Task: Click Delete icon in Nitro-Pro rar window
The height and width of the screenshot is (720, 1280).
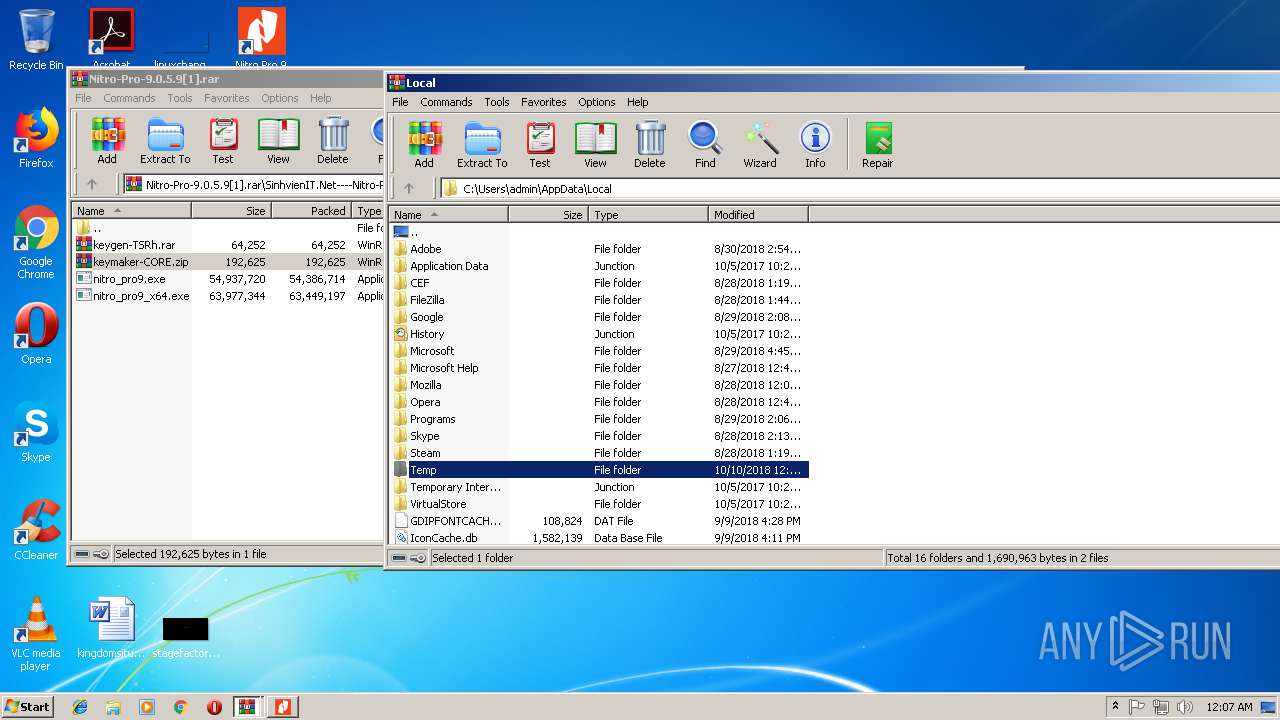Action: 333,140
